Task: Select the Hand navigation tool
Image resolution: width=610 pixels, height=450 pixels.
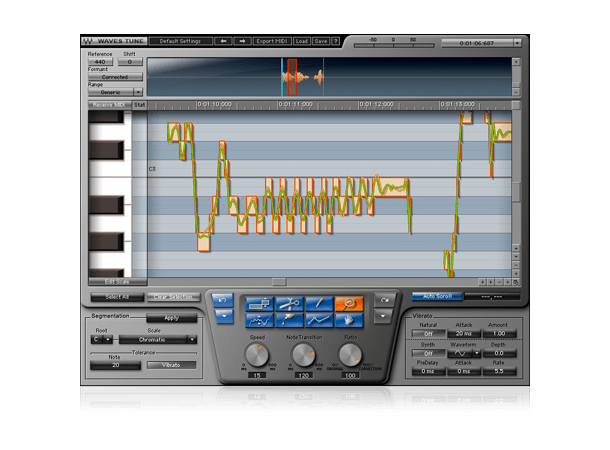Action: (x=349, y=320)
